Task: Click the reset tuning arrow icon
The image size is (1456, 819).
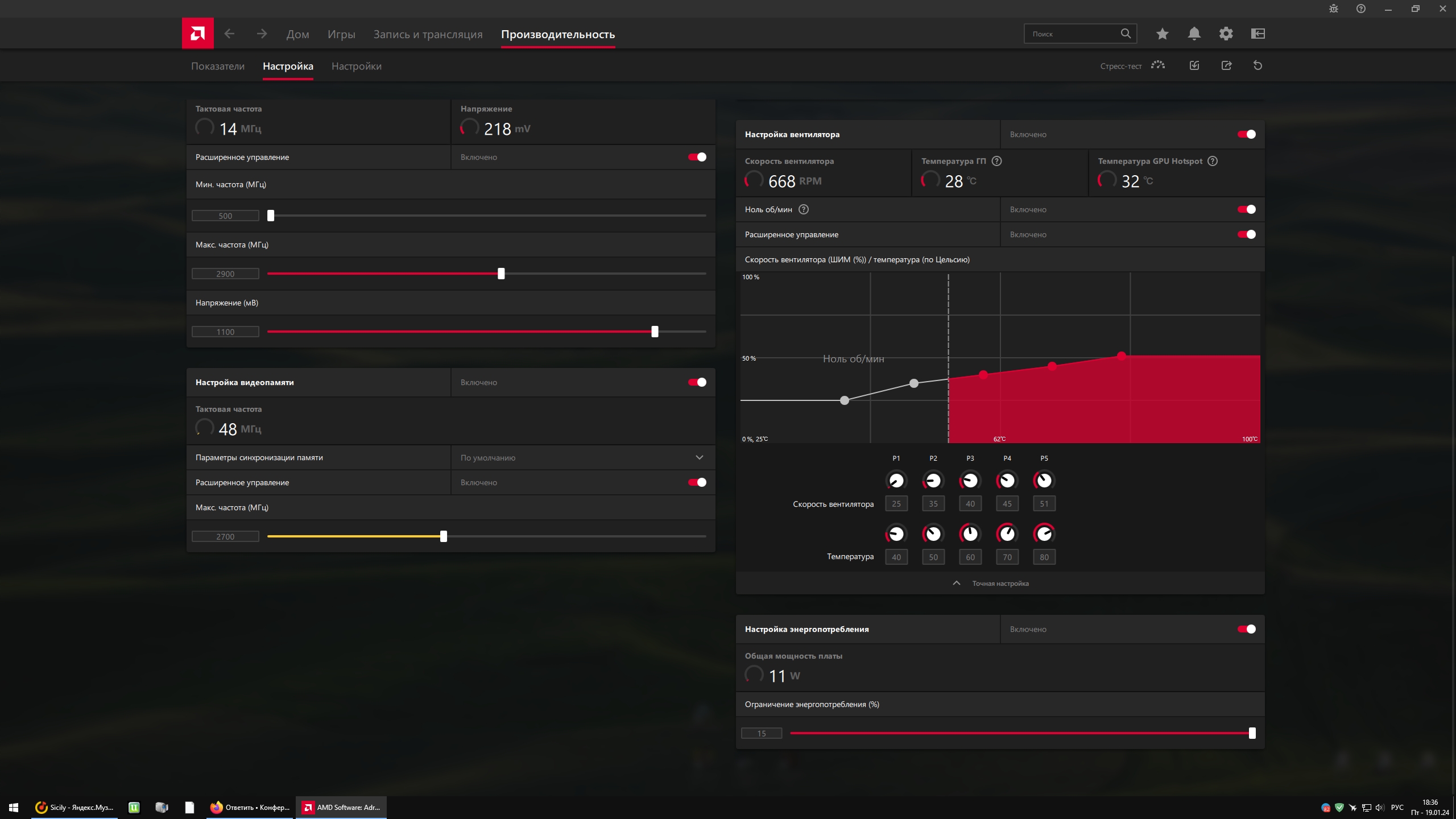Action: point(1258,65)
